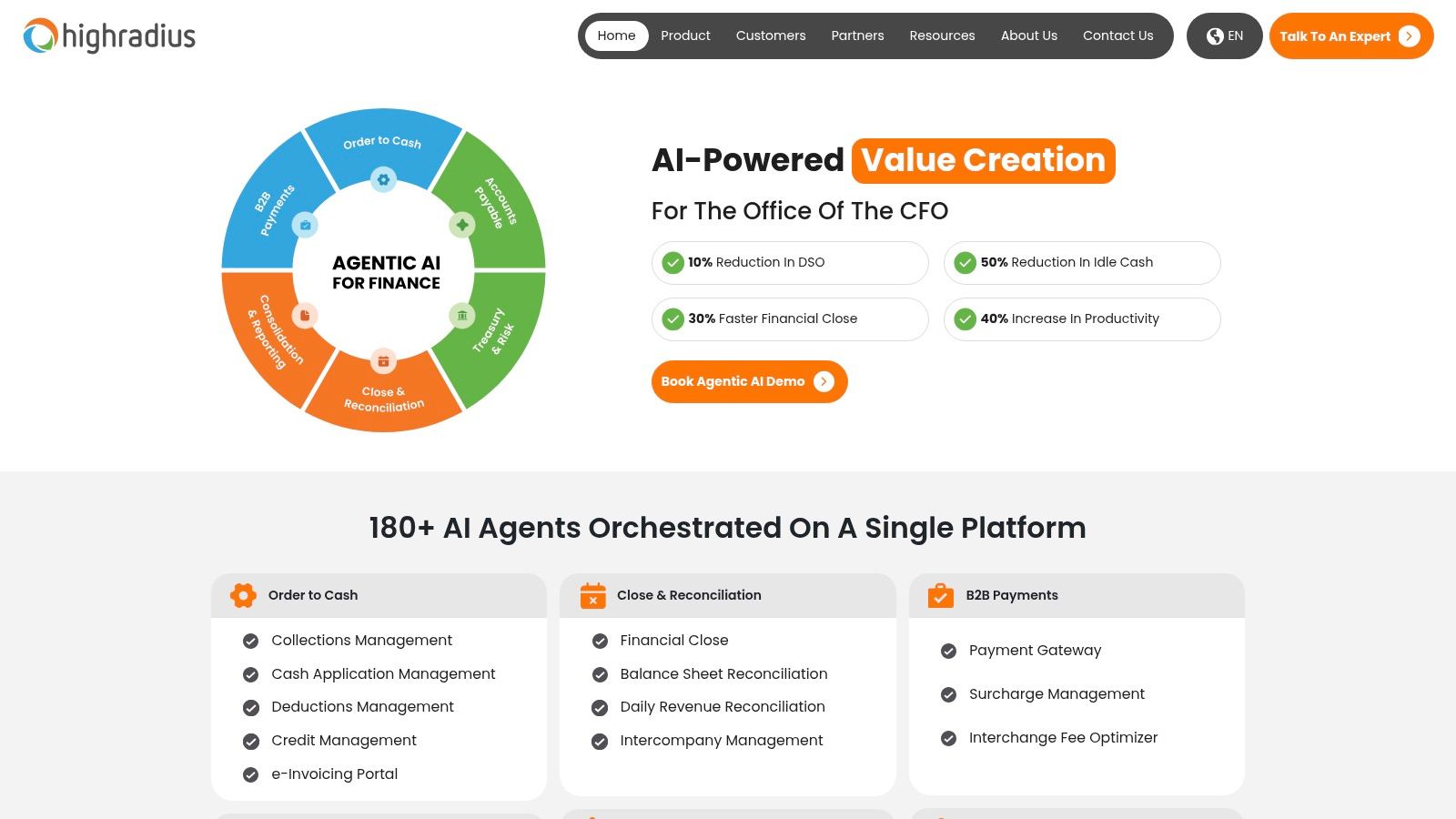
Task: Click the check icon beside Collections Management
Action: (250, 641)
